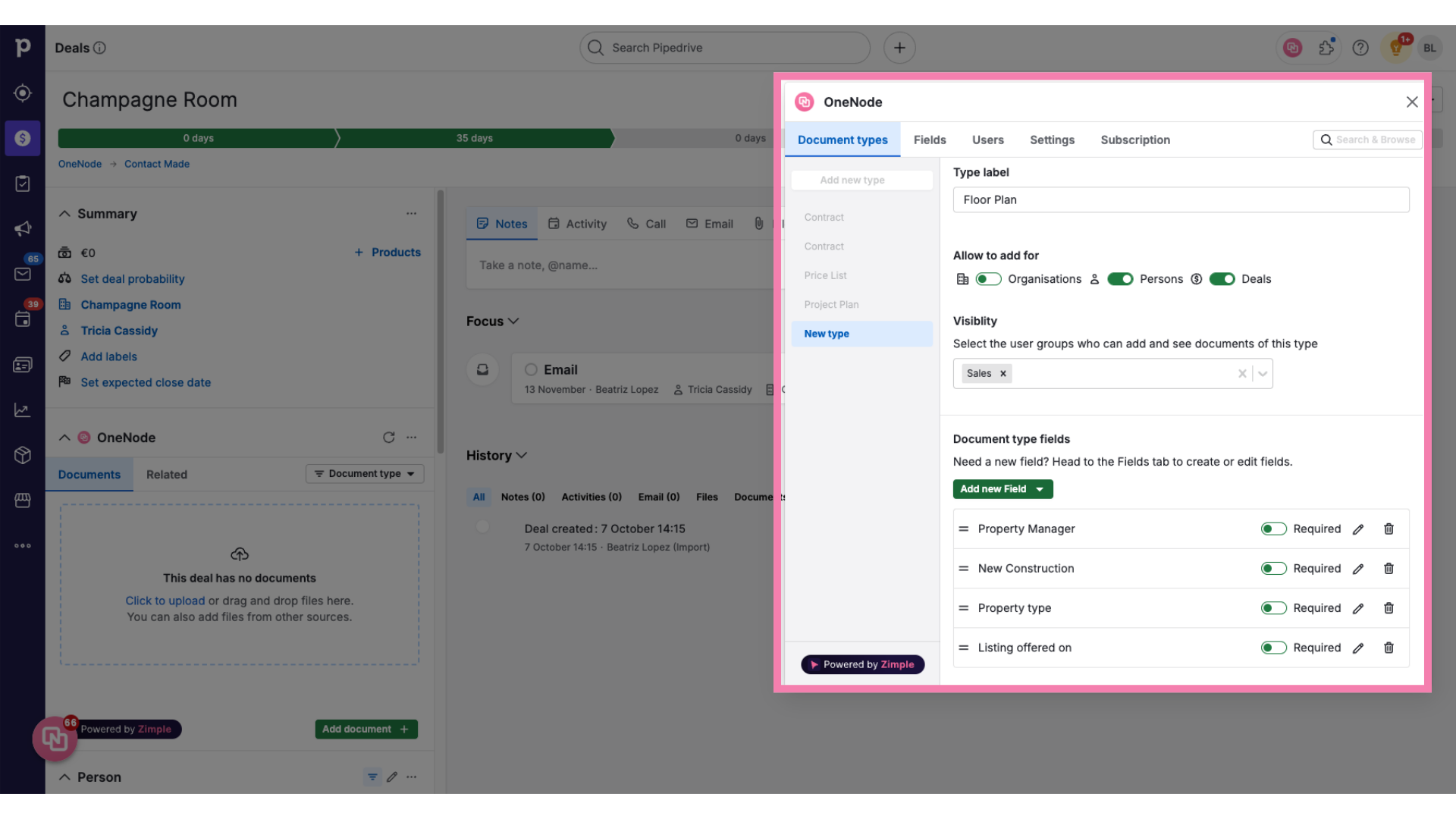Click the Add new type button
This screenshot has width=1456, height=819.
point(861,180)
